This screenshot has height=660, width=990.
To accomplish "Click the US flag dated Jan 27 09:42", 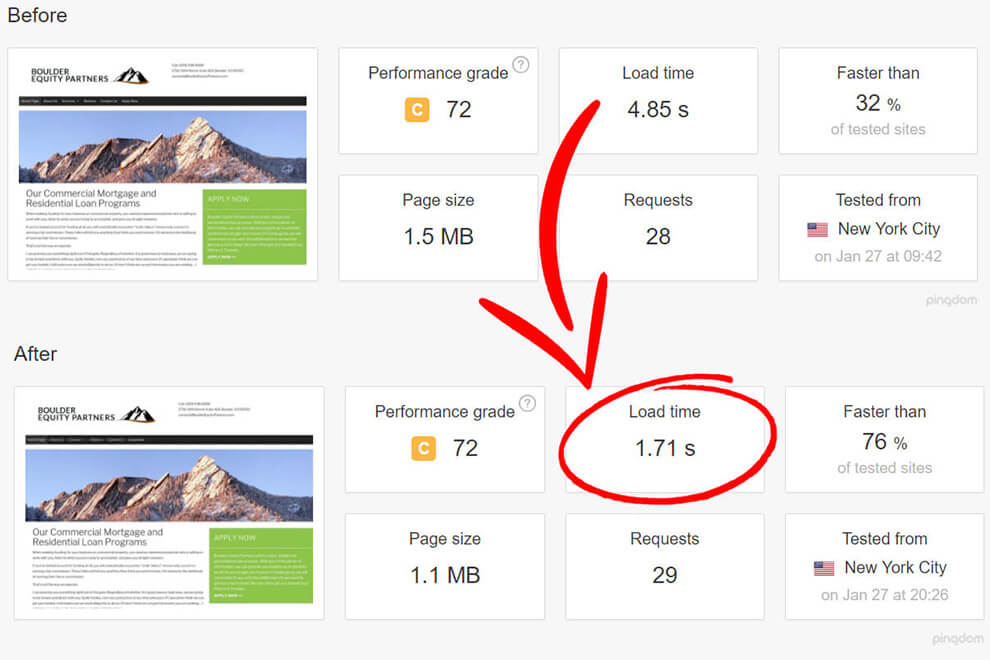I will pyautogui.click(x=818, y=229).
